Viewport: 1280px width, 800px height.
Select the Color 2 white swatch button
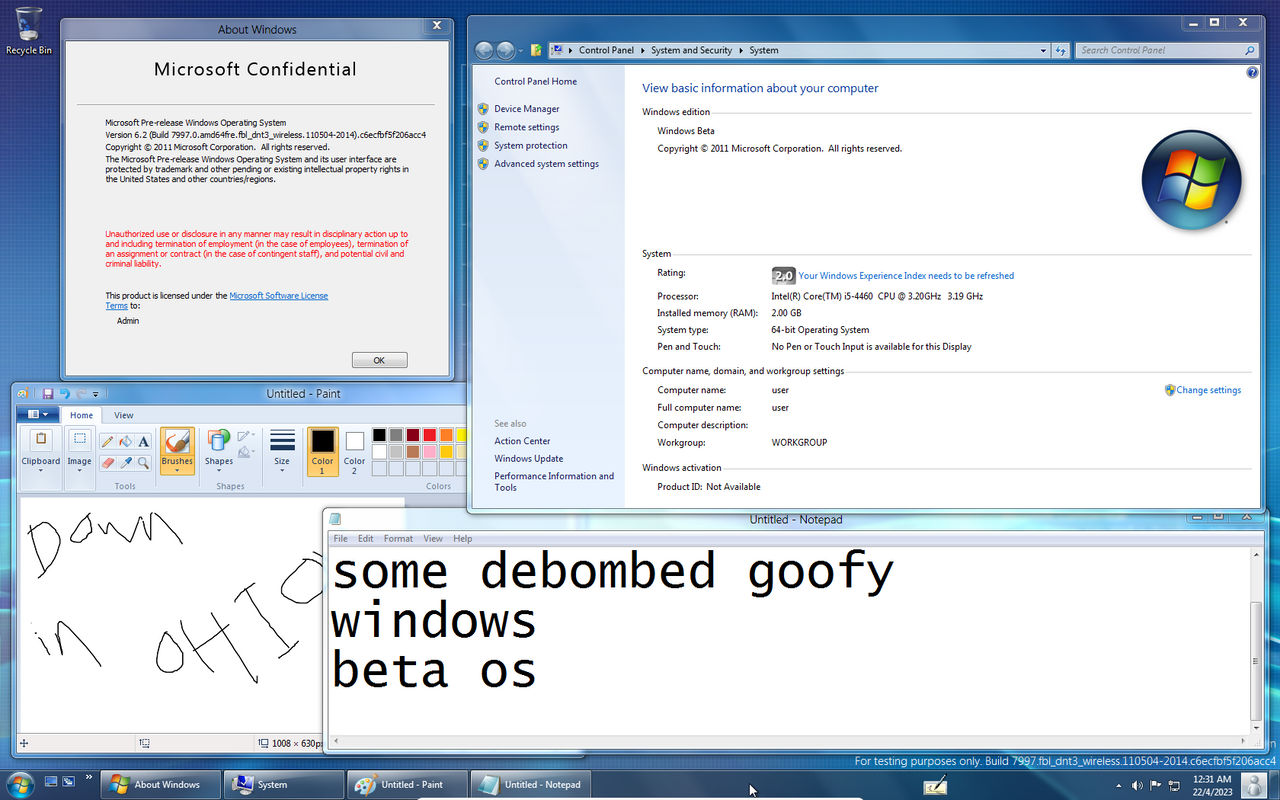tap(354, 452)
